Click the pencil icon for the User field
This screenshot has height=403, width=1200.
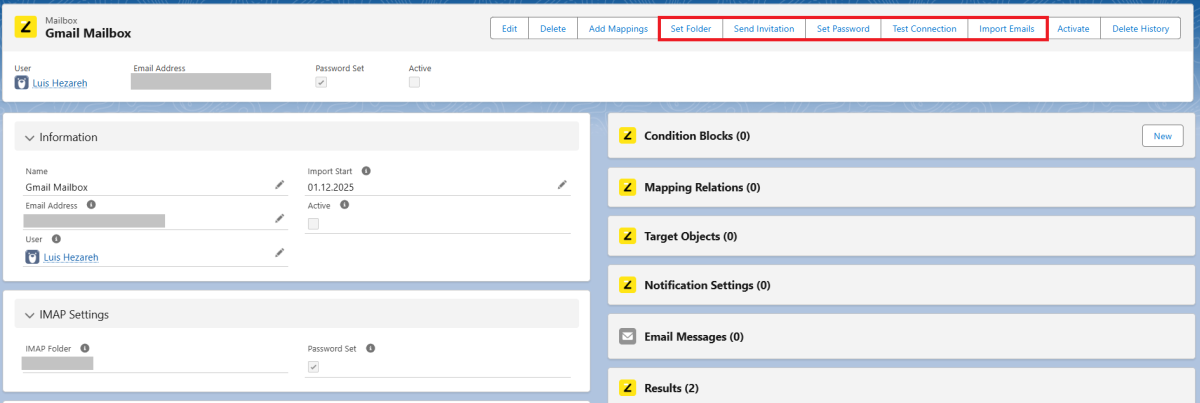(279, 254)
